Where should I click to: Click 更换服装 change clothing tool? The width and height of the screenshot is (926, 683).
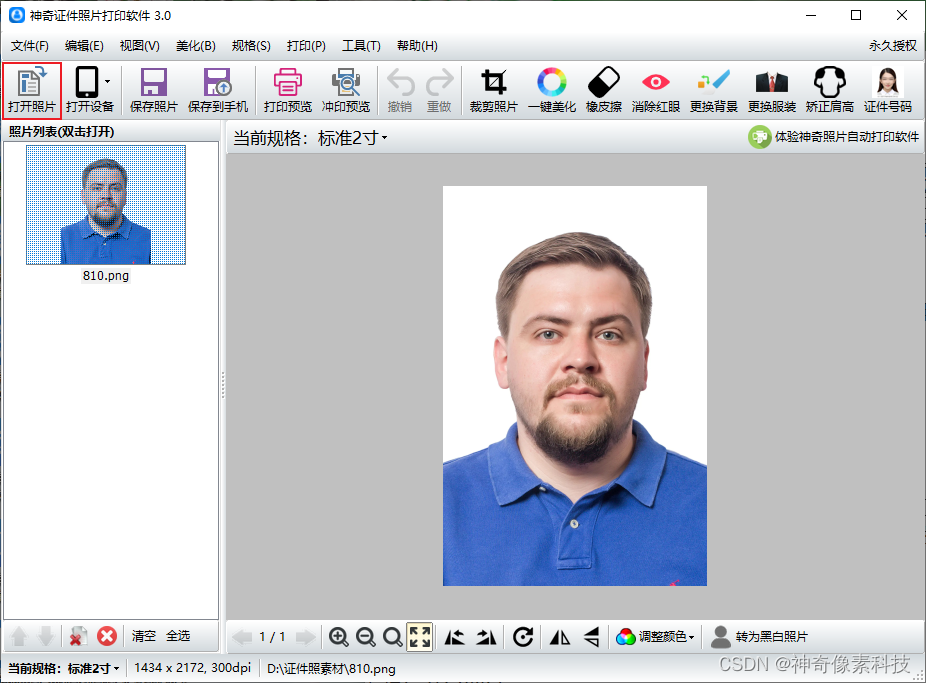772,90
